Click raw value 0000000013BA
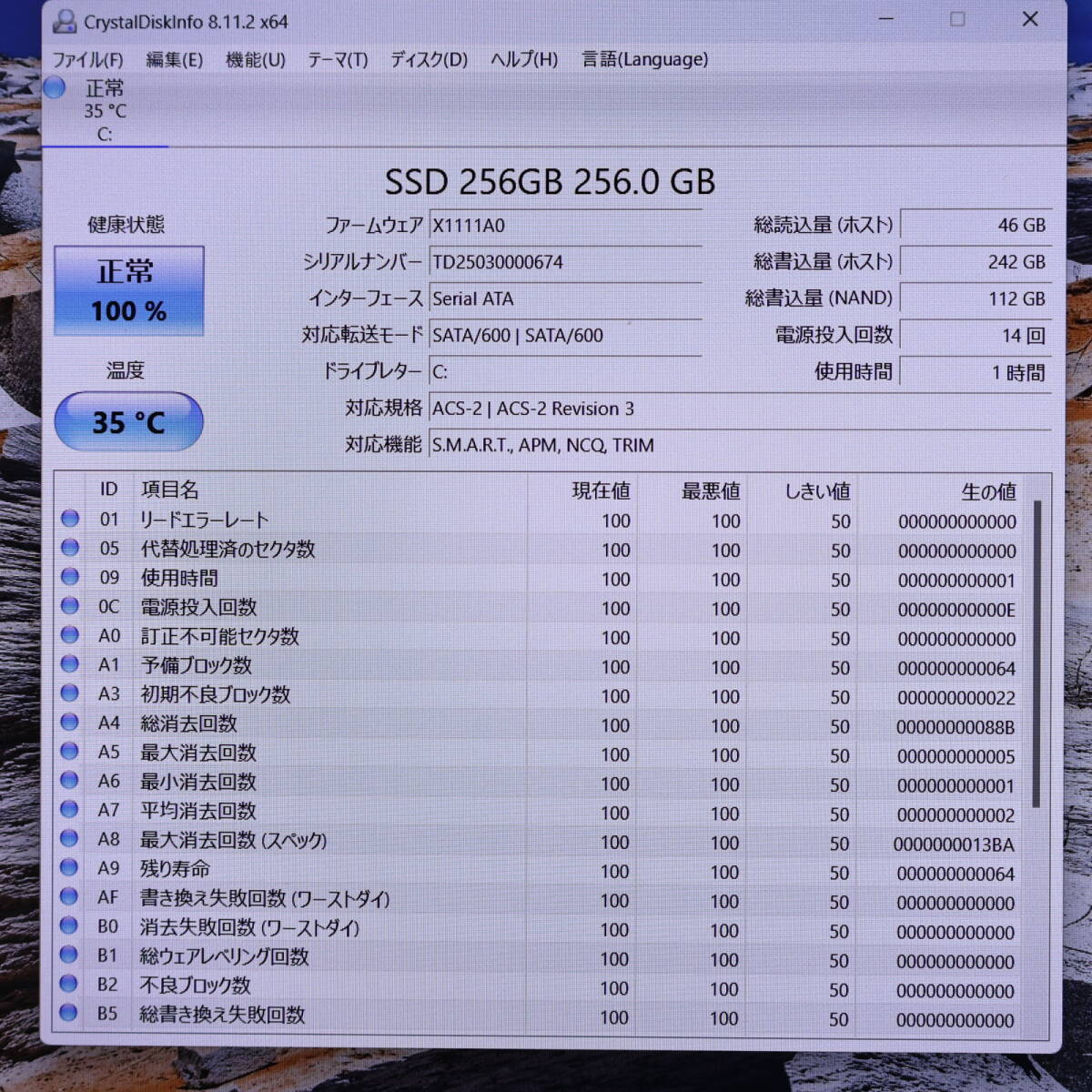This screenshot has height=1092, width=1092. click(x=954, y=844)
